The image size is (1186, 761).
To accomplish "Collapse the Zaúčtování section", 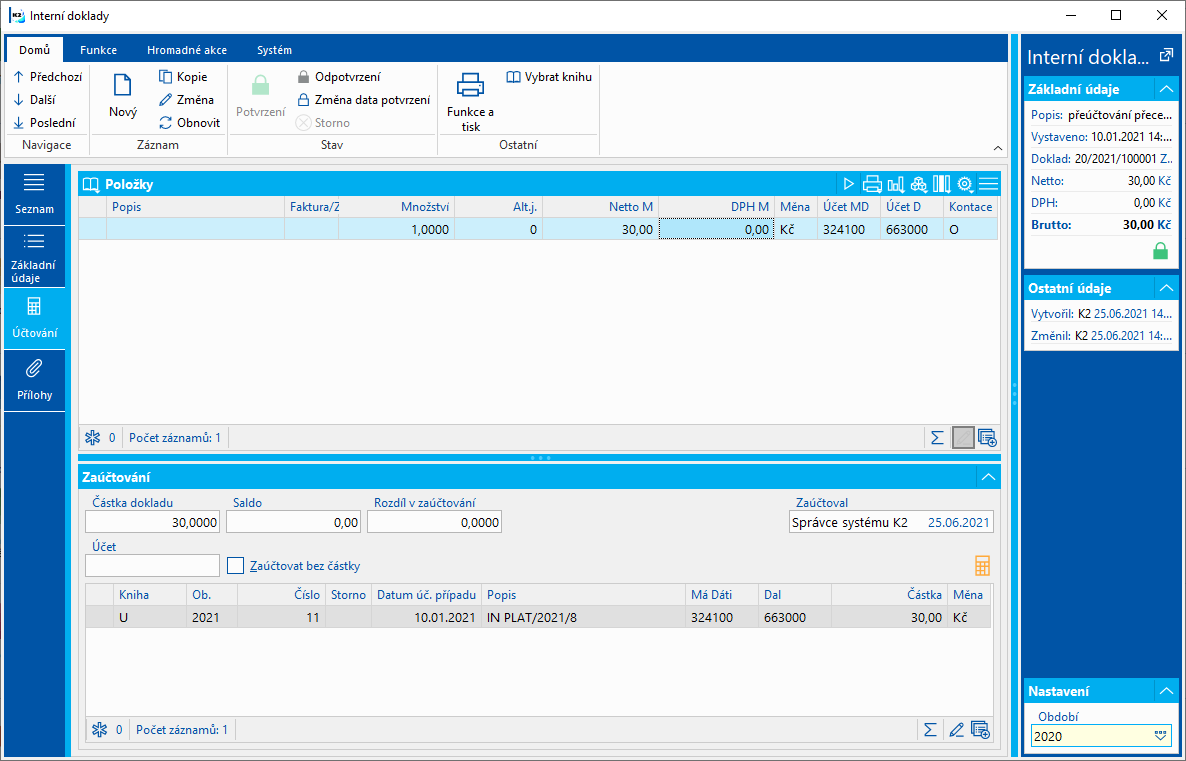I will [988, 478].
